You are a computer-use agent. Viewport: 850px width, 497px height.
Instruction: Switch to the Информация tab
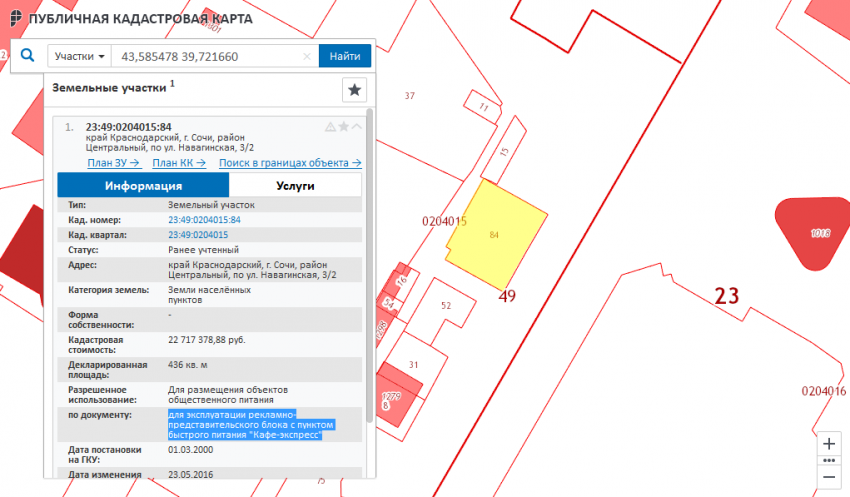click(x=143, y=185)
